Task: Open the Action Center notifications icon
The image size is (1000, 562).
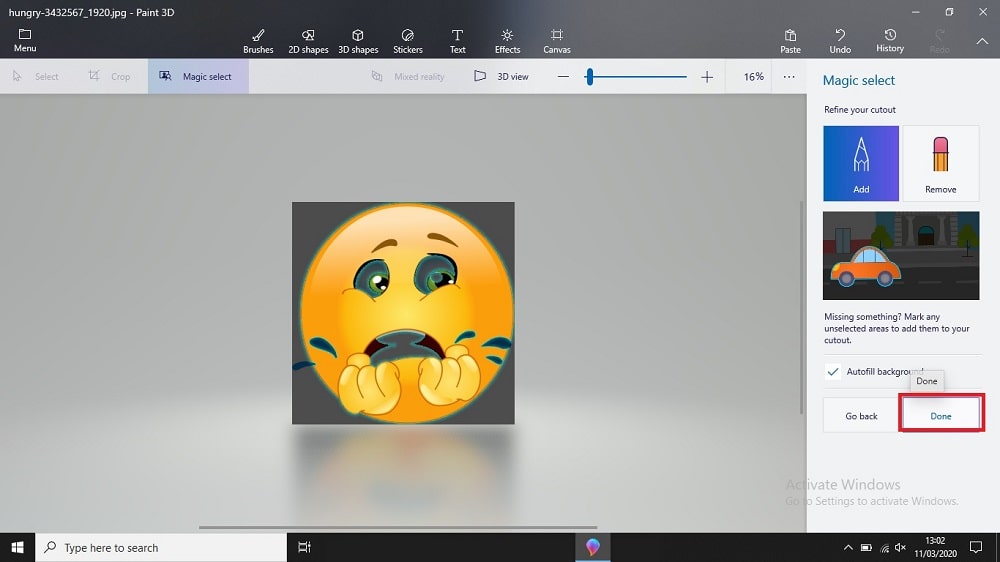Action: [x=976, y=547]
